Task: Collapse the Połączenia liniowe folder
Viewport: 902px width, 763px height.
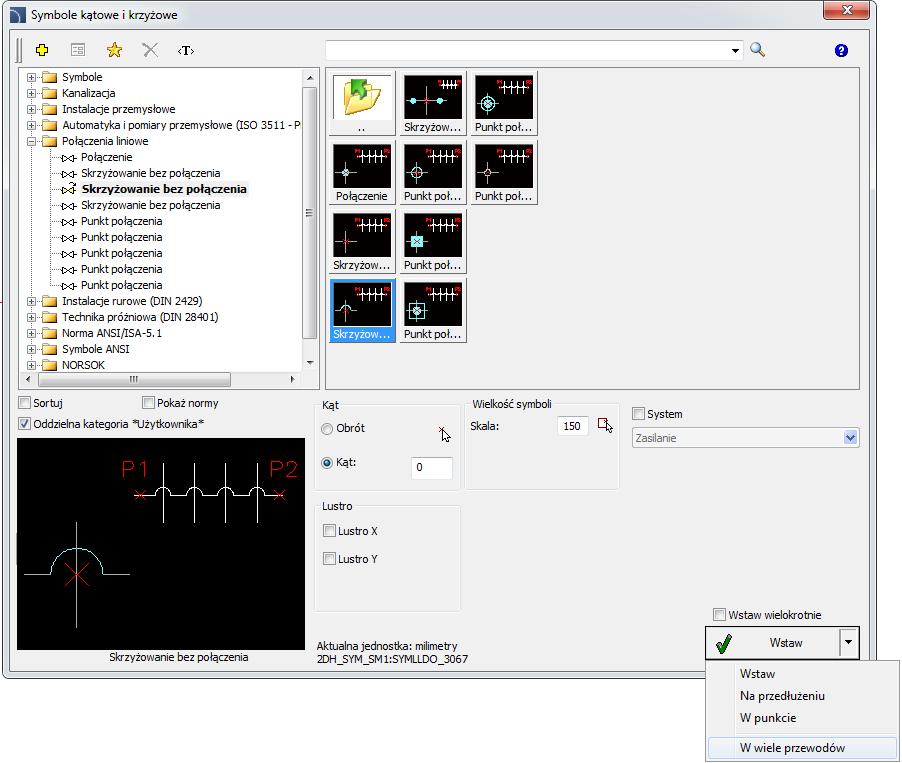Action: [x=32, y=141]
